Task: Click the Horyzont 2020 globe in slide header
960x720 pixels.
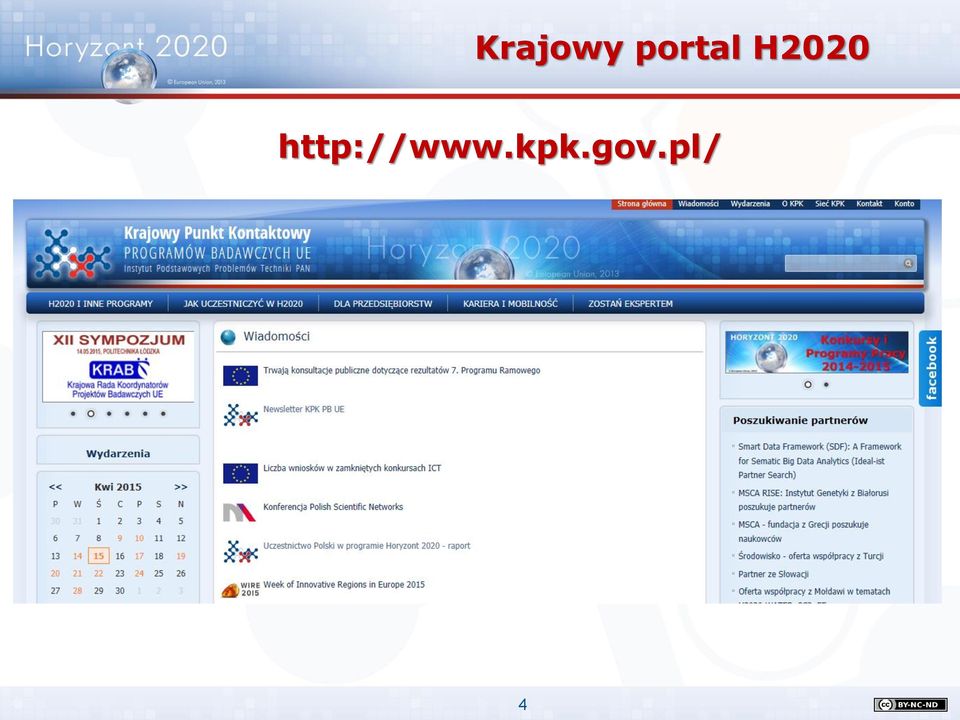Action: coord(129,75)
